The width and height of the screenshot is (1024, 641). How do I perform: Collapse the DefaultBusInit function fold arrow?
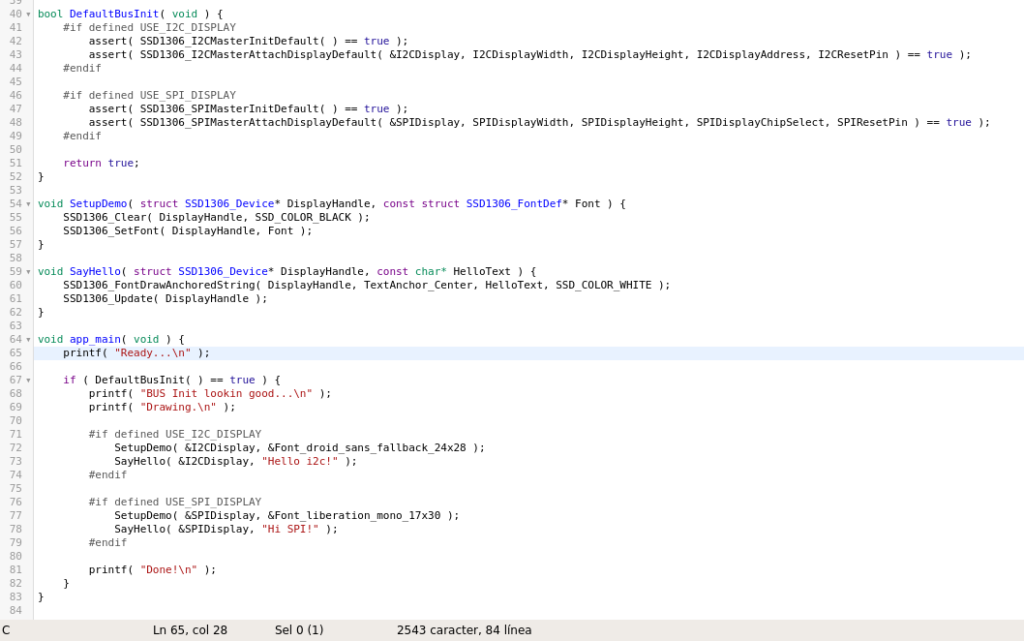click(x=28, y=14)
